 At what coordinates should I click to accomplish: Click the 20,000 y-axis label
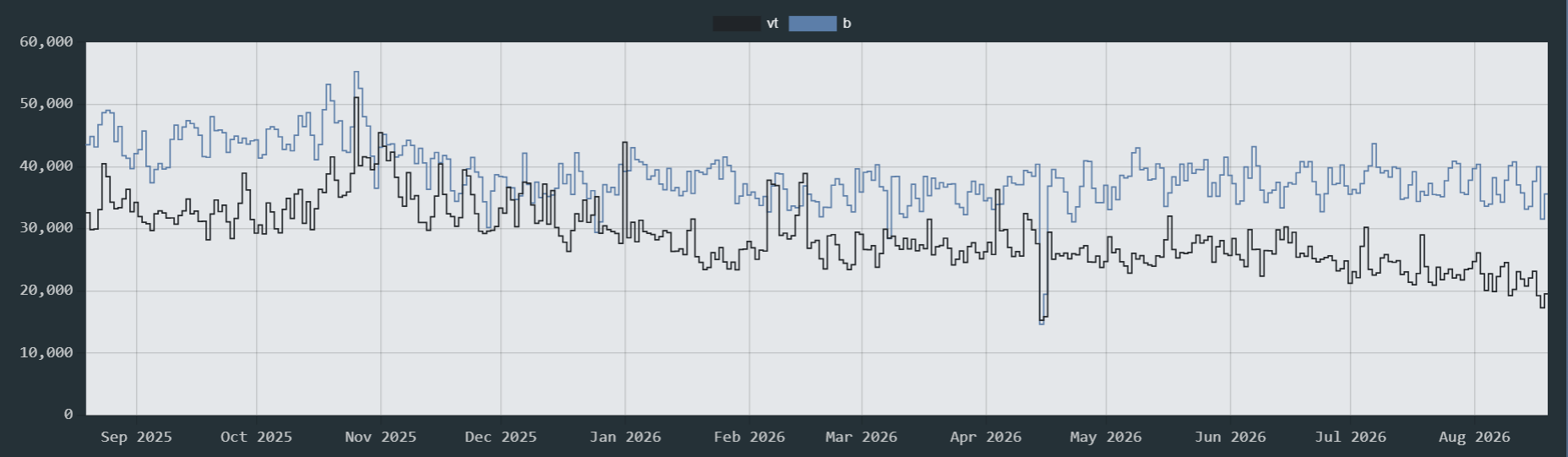(46, 291)
